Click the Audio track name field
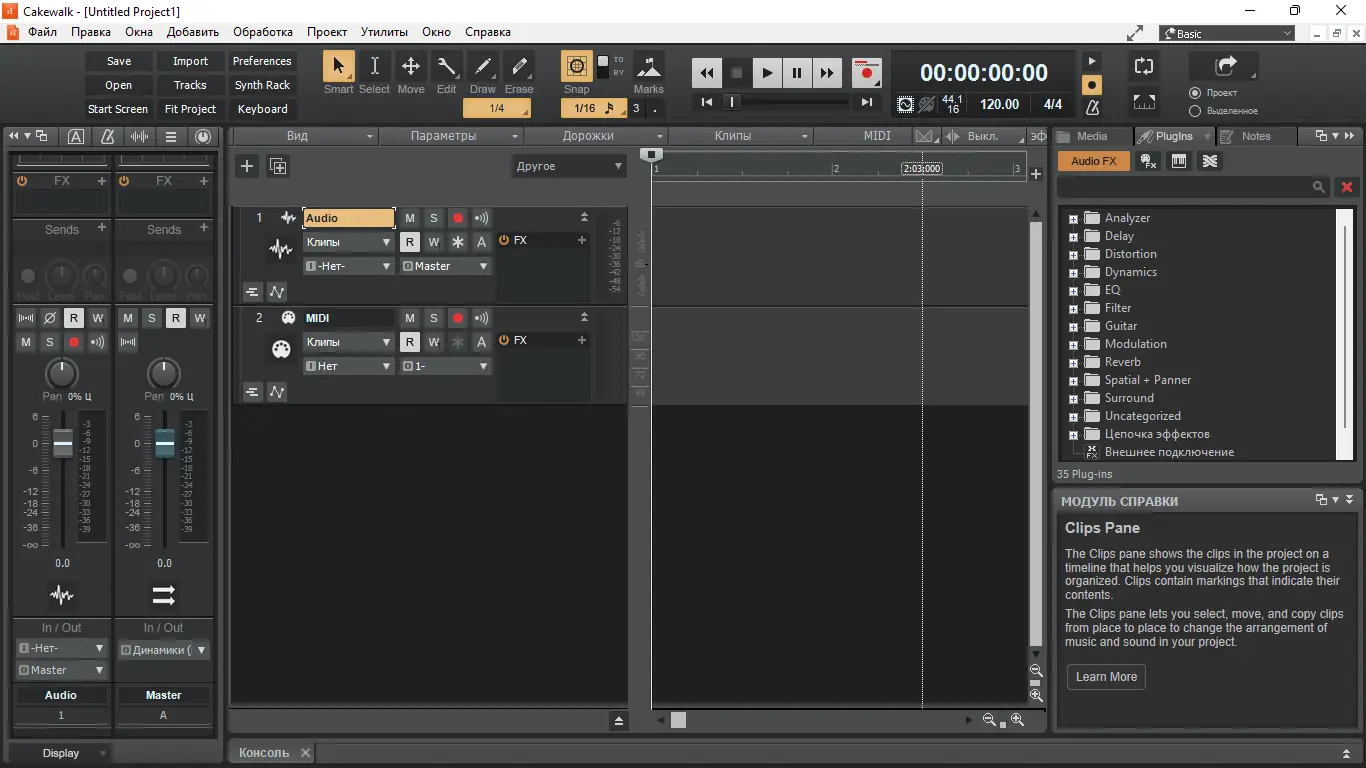 (349, 218)
